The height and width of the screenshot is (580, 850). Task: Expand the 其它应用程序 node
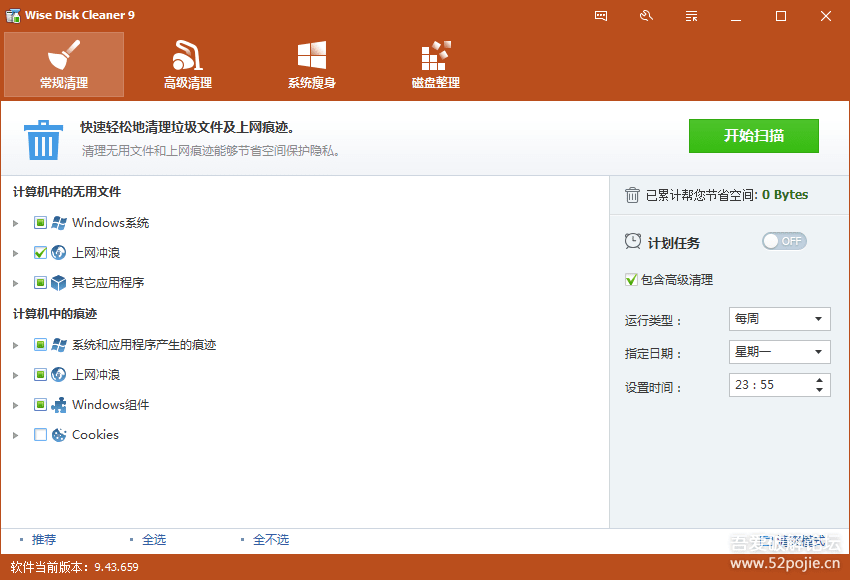(16, 283)
